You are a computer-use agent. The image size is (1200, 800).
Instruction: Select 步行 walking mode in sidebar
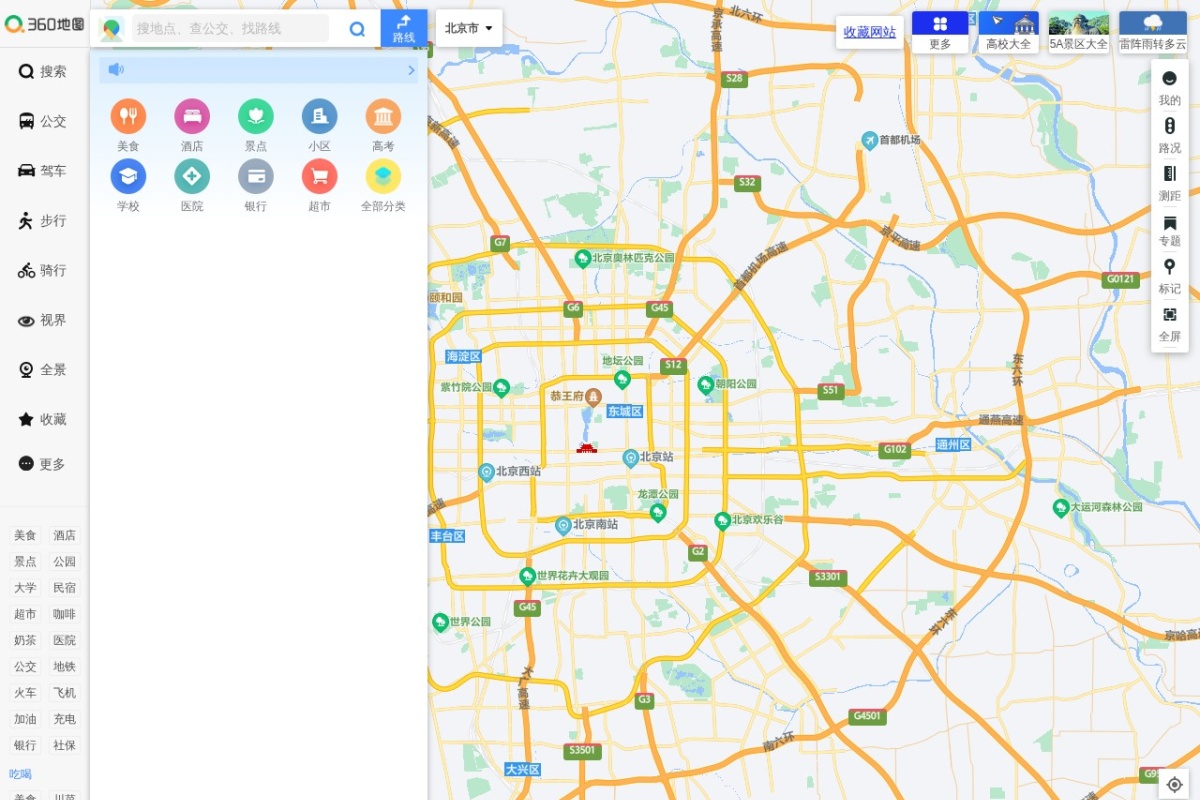point(43,220)
